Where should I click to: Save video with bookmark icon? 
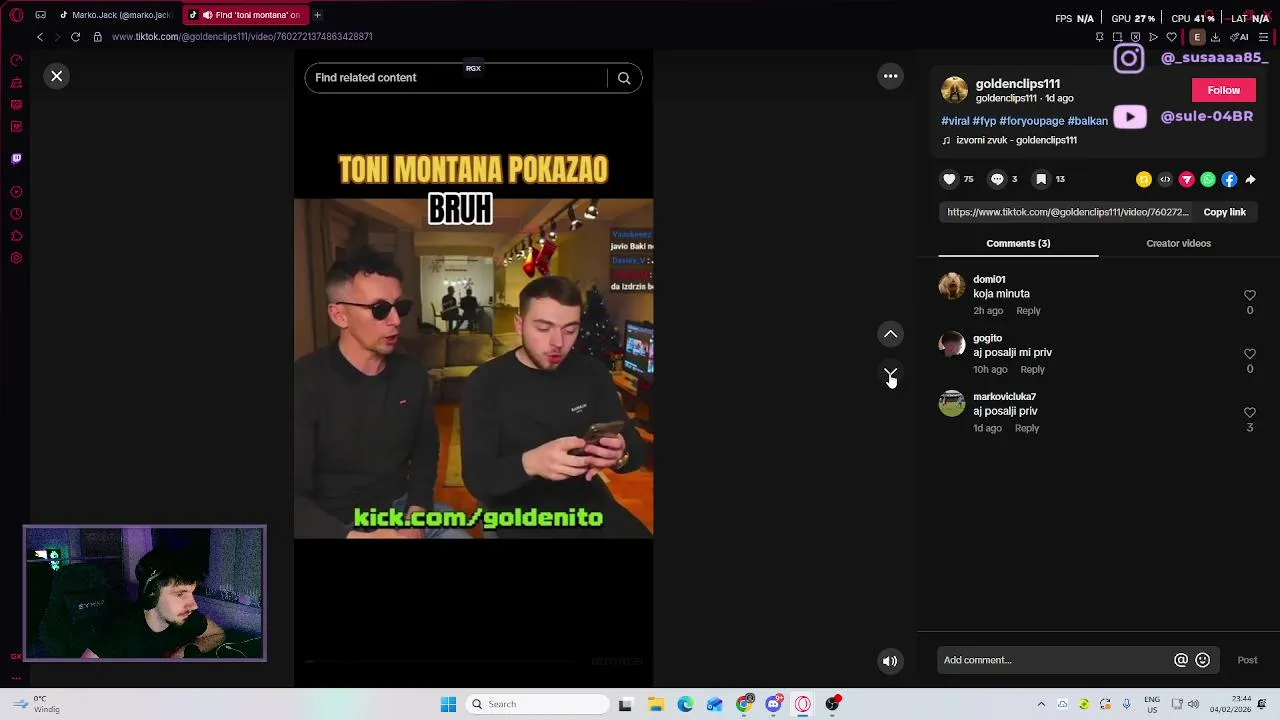[x=1041, y=179]
